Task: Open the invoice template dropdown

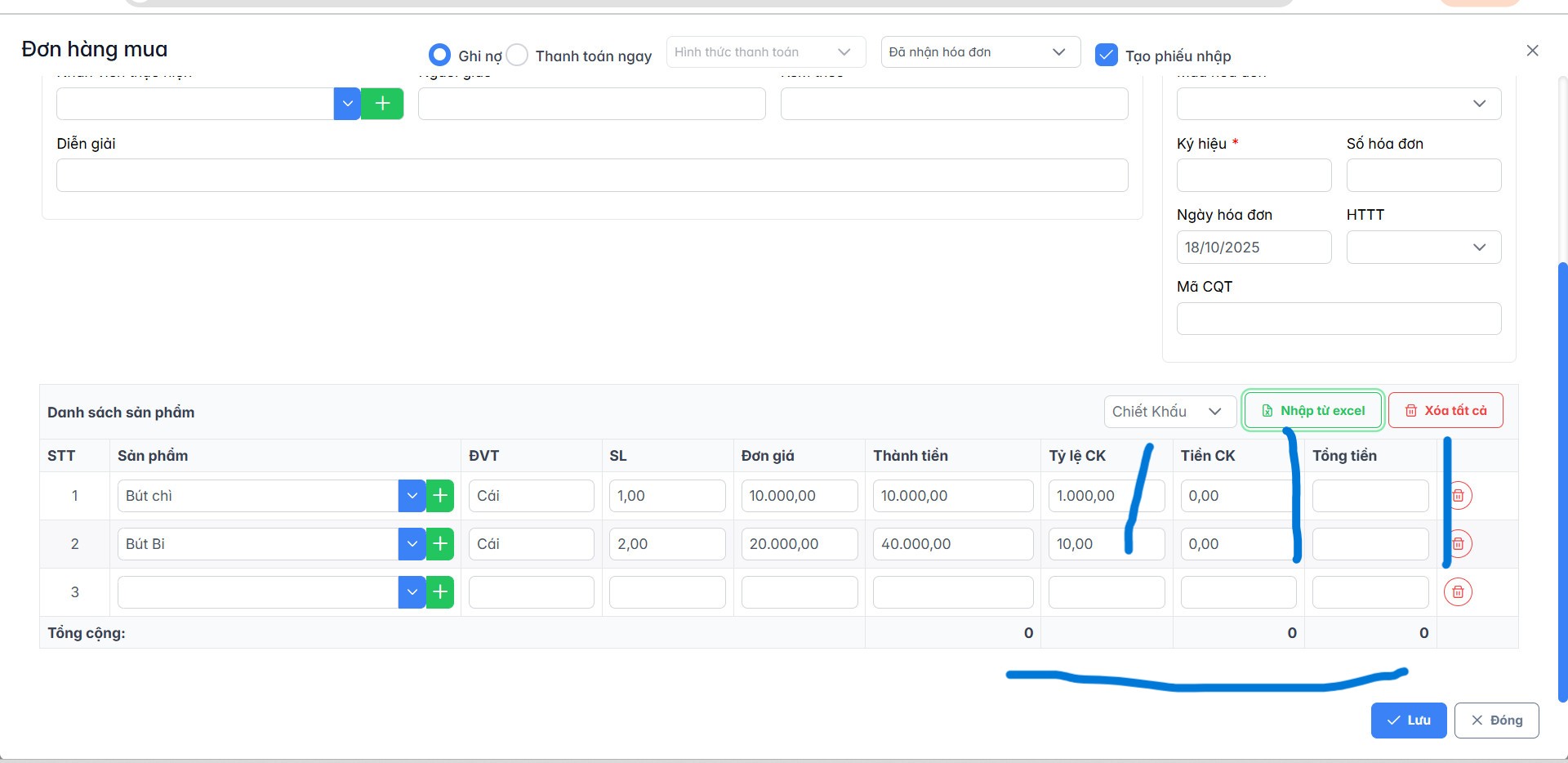Action: coord(1339,104)
